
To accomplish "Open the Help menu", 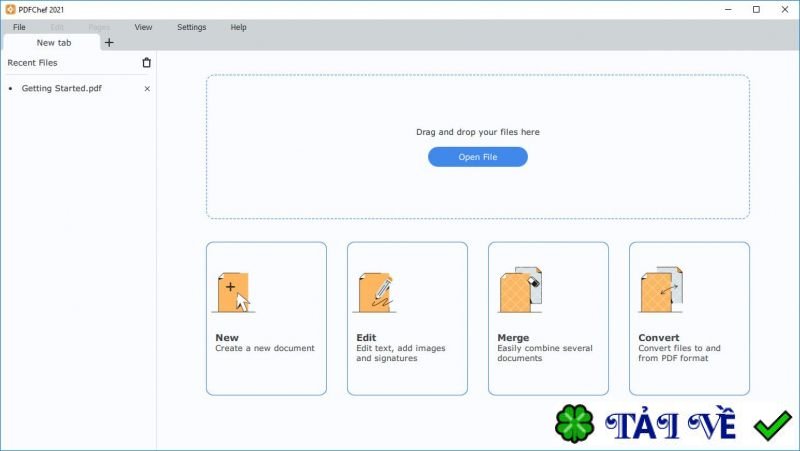I will pos(238,27).
